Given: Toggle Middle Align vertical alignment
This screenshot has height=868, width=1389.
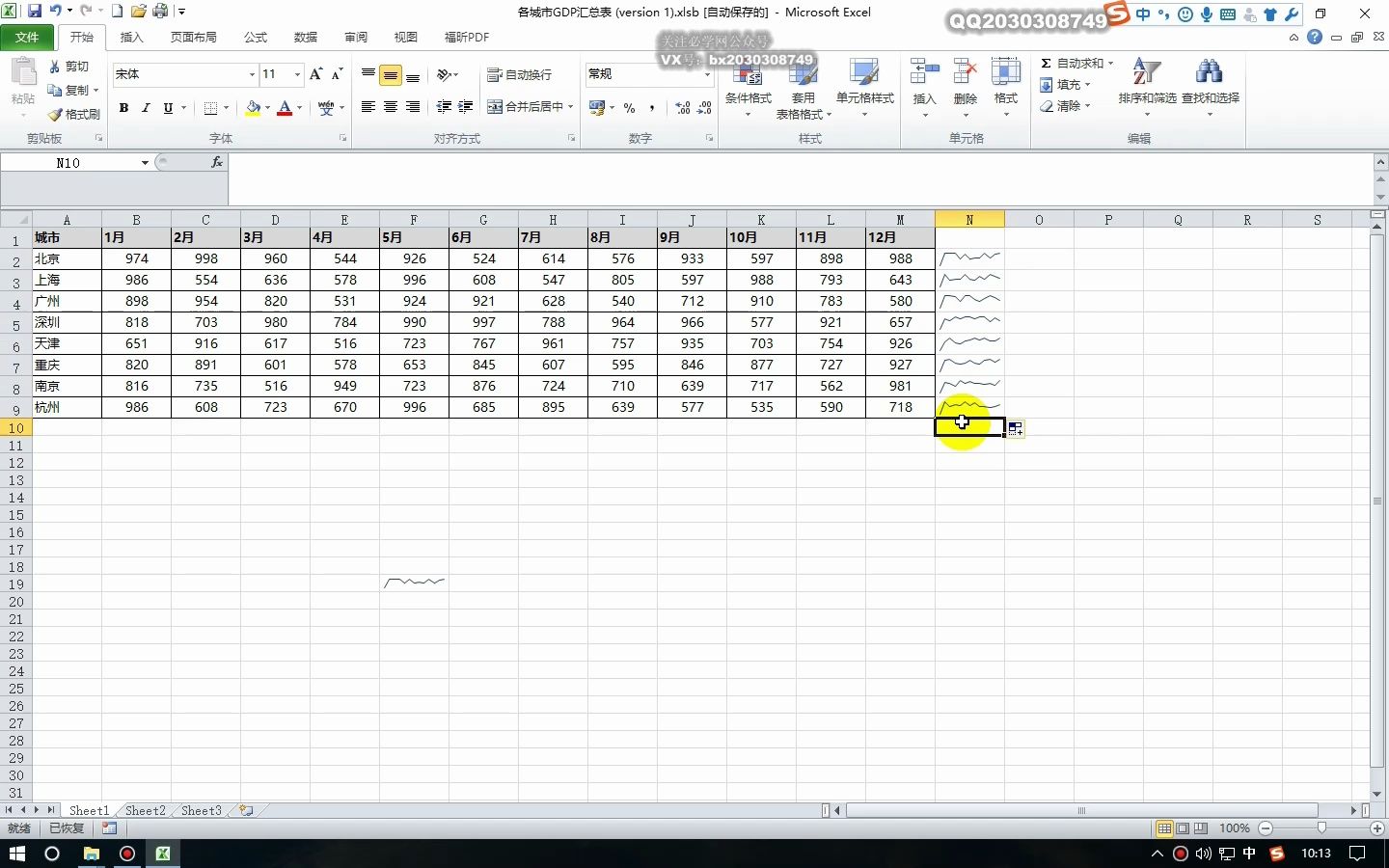Looking at the screenshot, I should [x=391, y=74].
